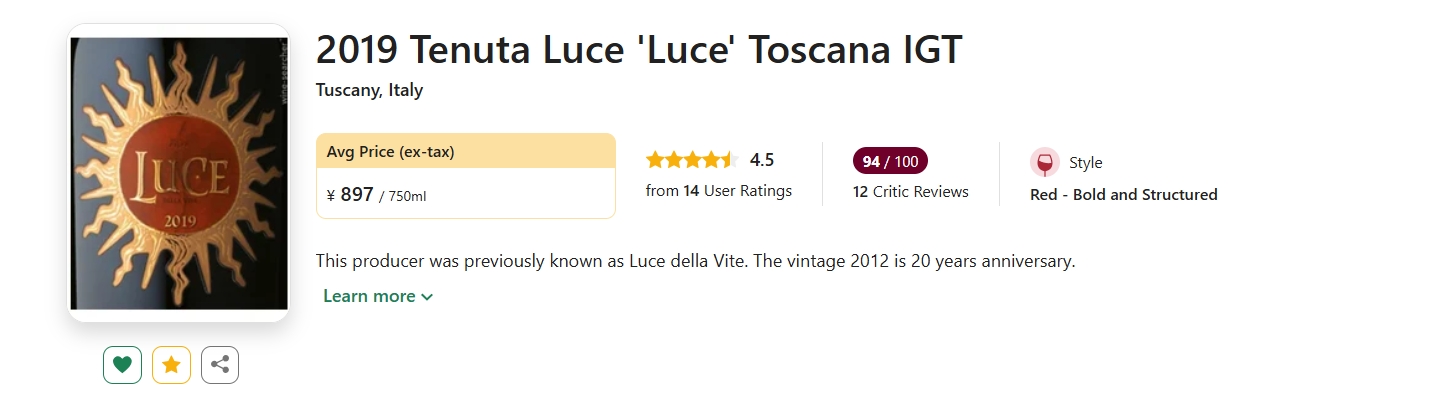Click the 94 / 100 critic score badge

[890, 161]
